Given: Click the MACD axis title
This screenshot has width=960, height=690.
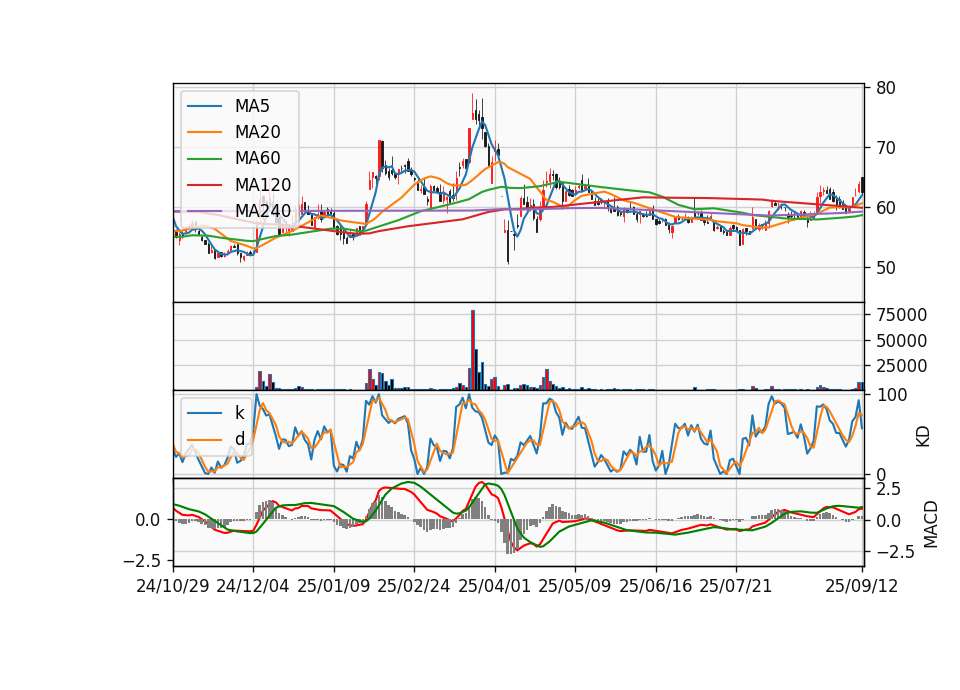Looking at the screenshot, I should coord(931,524).
